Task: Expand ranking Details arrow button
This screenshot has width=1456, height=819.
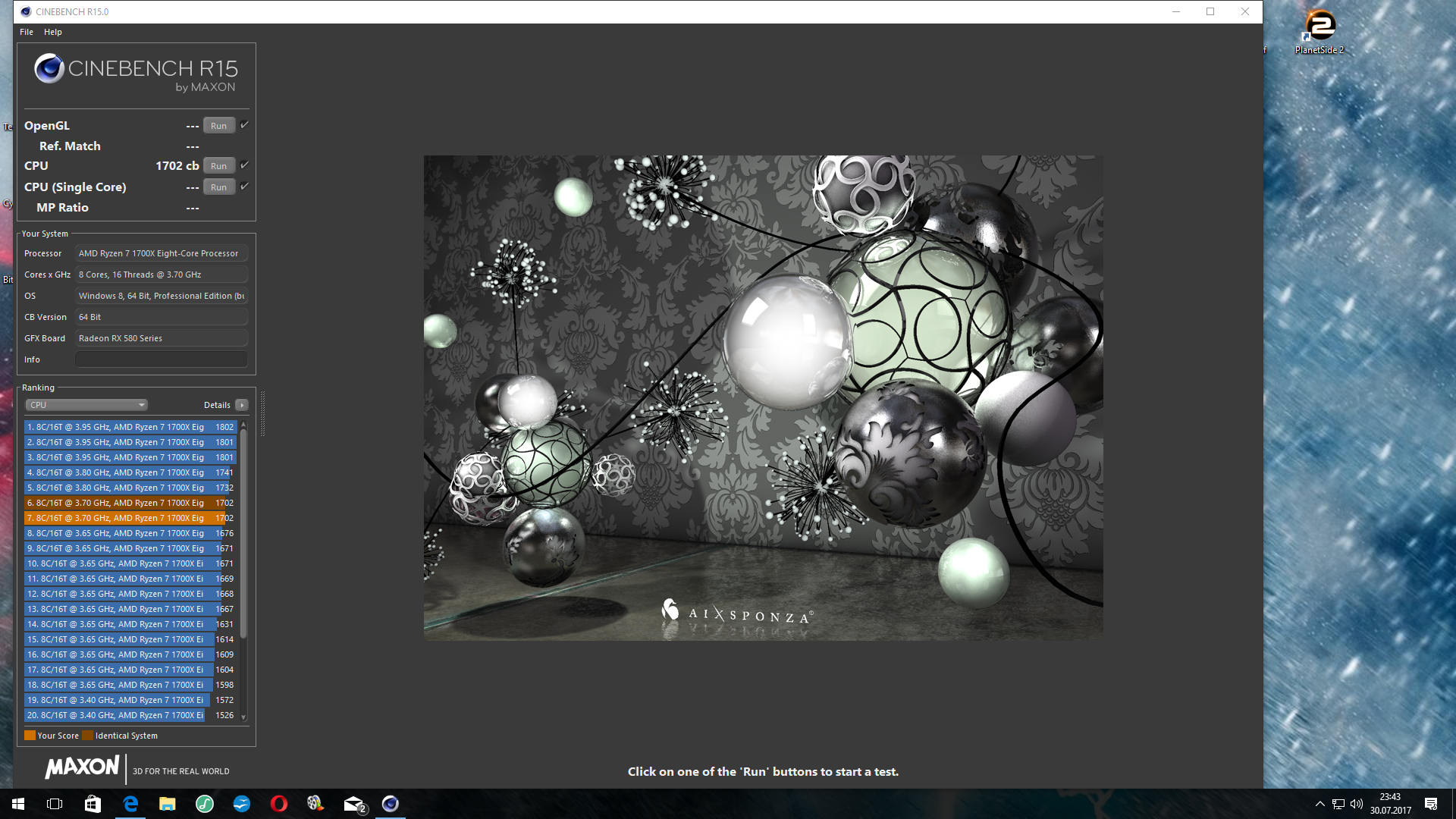Action: 242,405
